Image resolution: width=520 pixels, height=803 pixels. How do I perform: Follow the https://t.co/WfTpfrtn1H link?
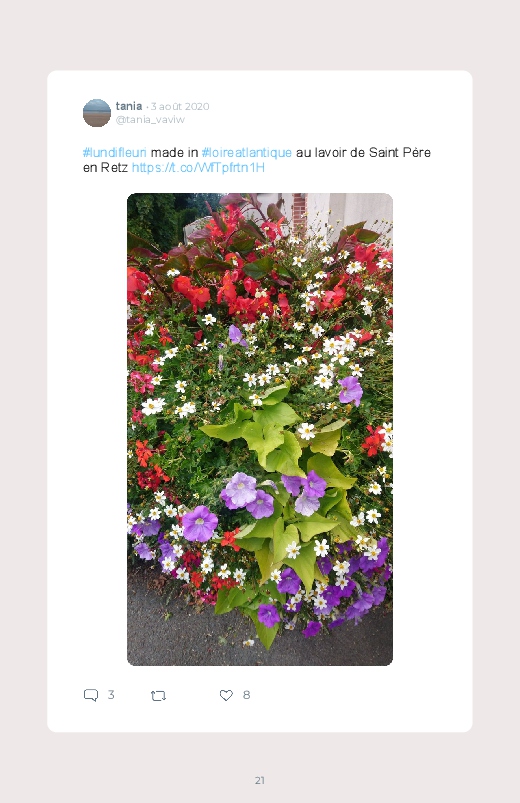pyautogui.click(x=198, y=168)
